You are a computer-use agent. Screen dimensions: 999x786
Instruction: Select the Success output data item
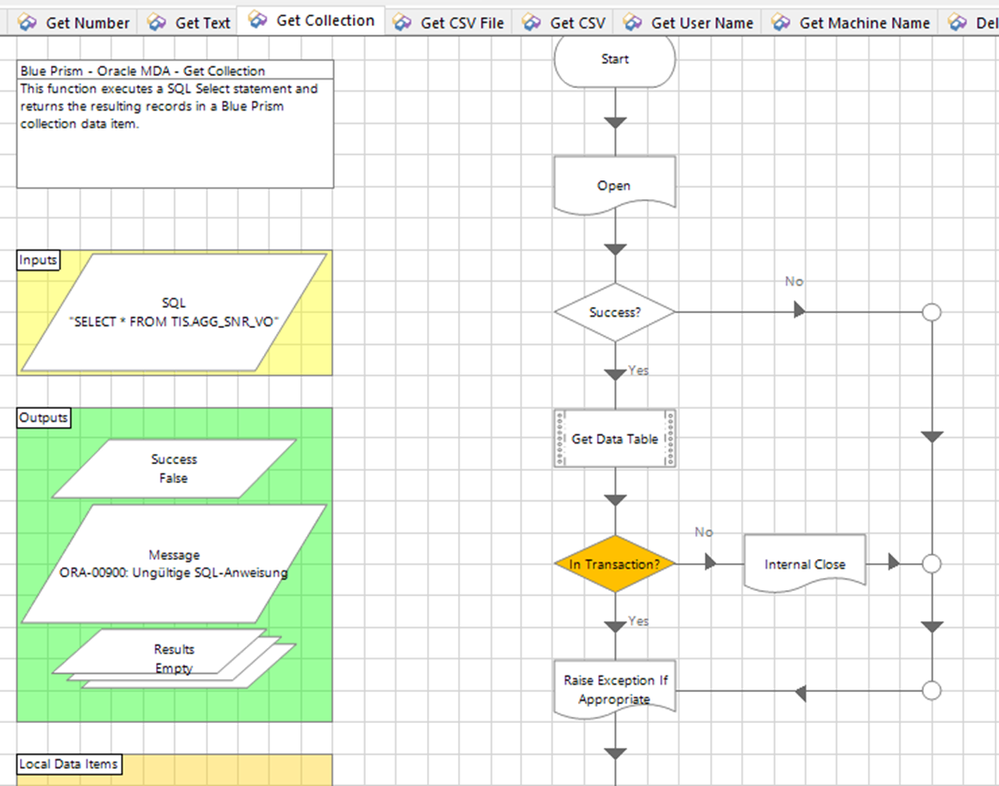173,468
